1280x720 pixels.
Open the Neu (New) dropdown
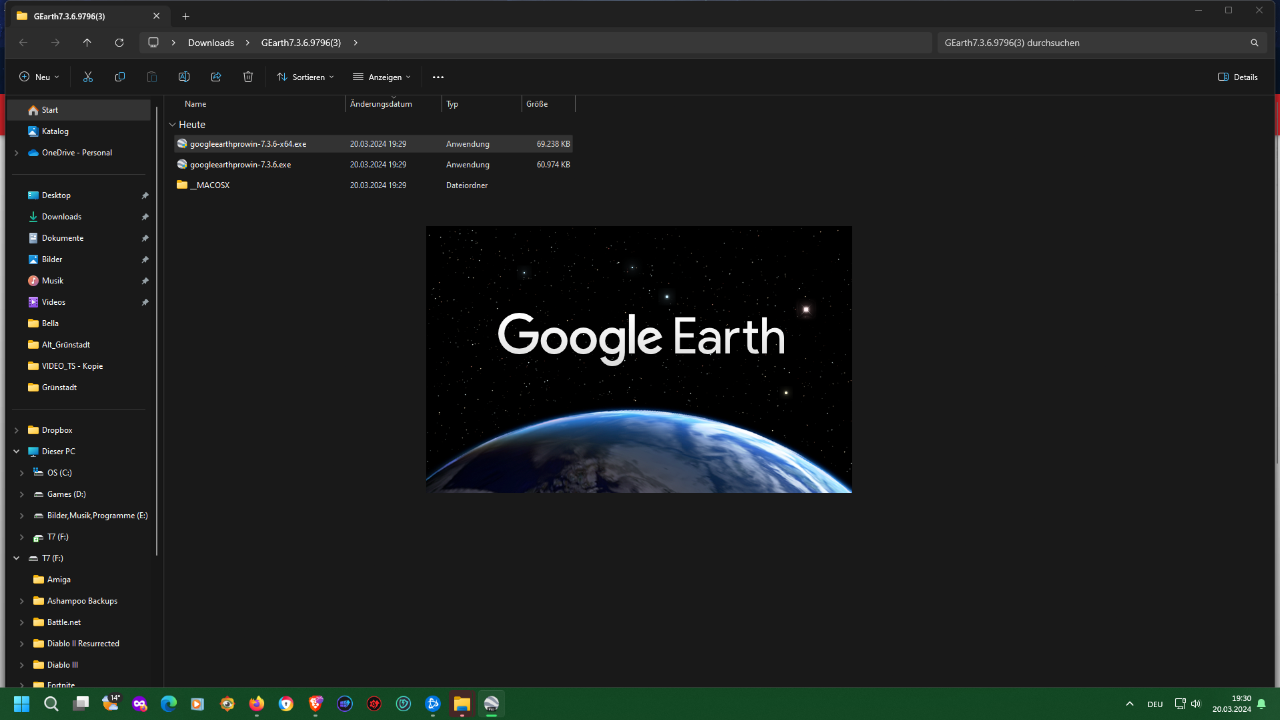[x=39, y=77]
